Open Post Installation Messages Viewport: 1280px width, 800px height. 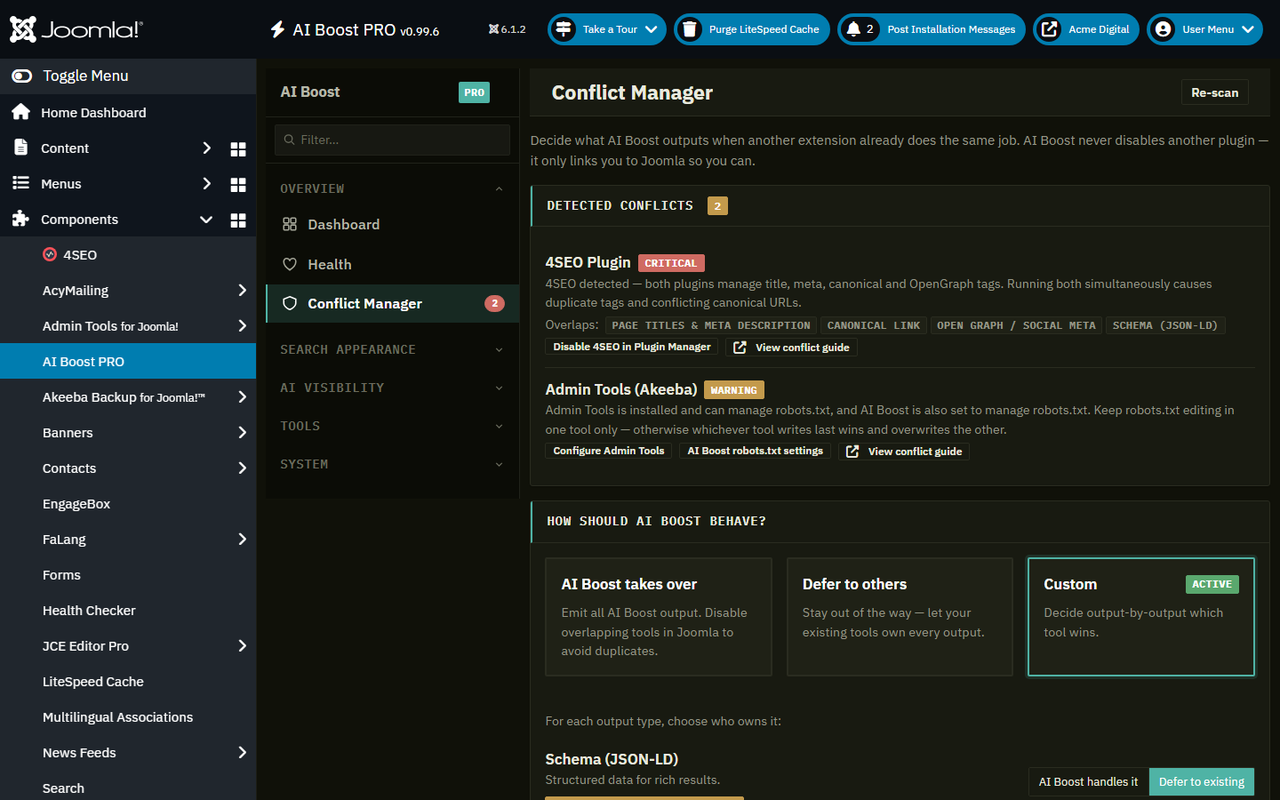(x=931, y=29)
